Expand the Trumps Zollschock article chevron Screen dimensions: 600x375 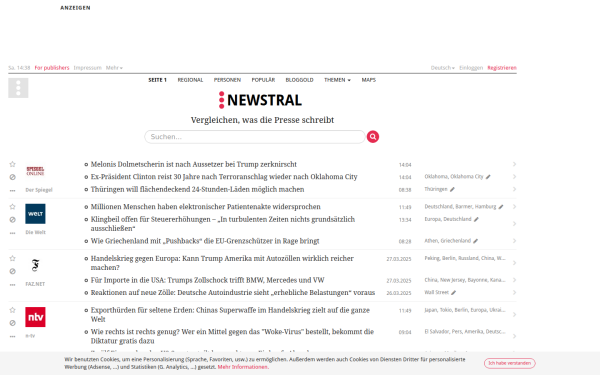[x=514, y=280]
